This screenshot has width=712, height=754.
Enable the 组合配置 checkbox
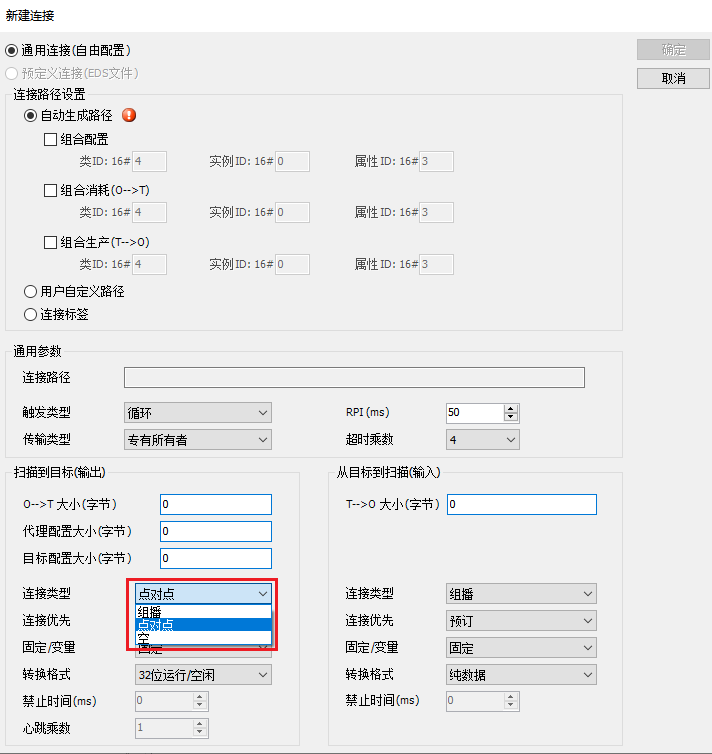coord(51,140)
